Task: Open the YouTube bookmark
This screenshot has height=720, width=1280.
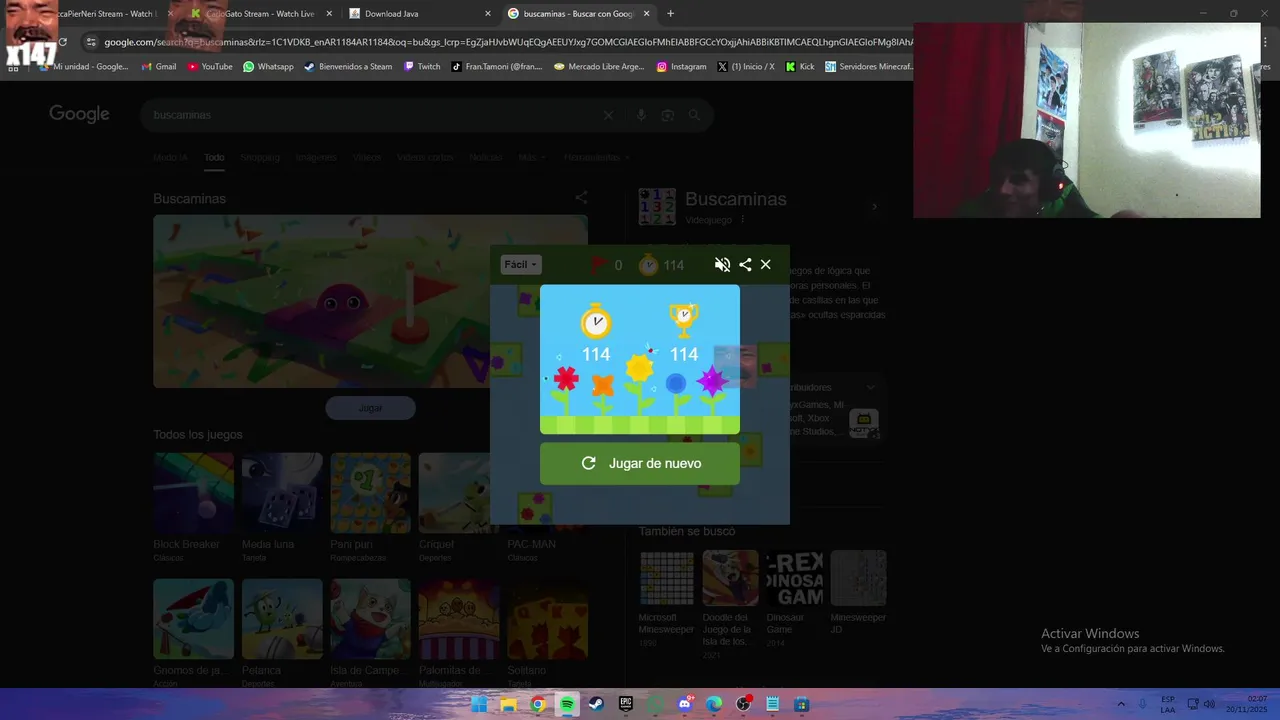Action: (x=210, y=67)
